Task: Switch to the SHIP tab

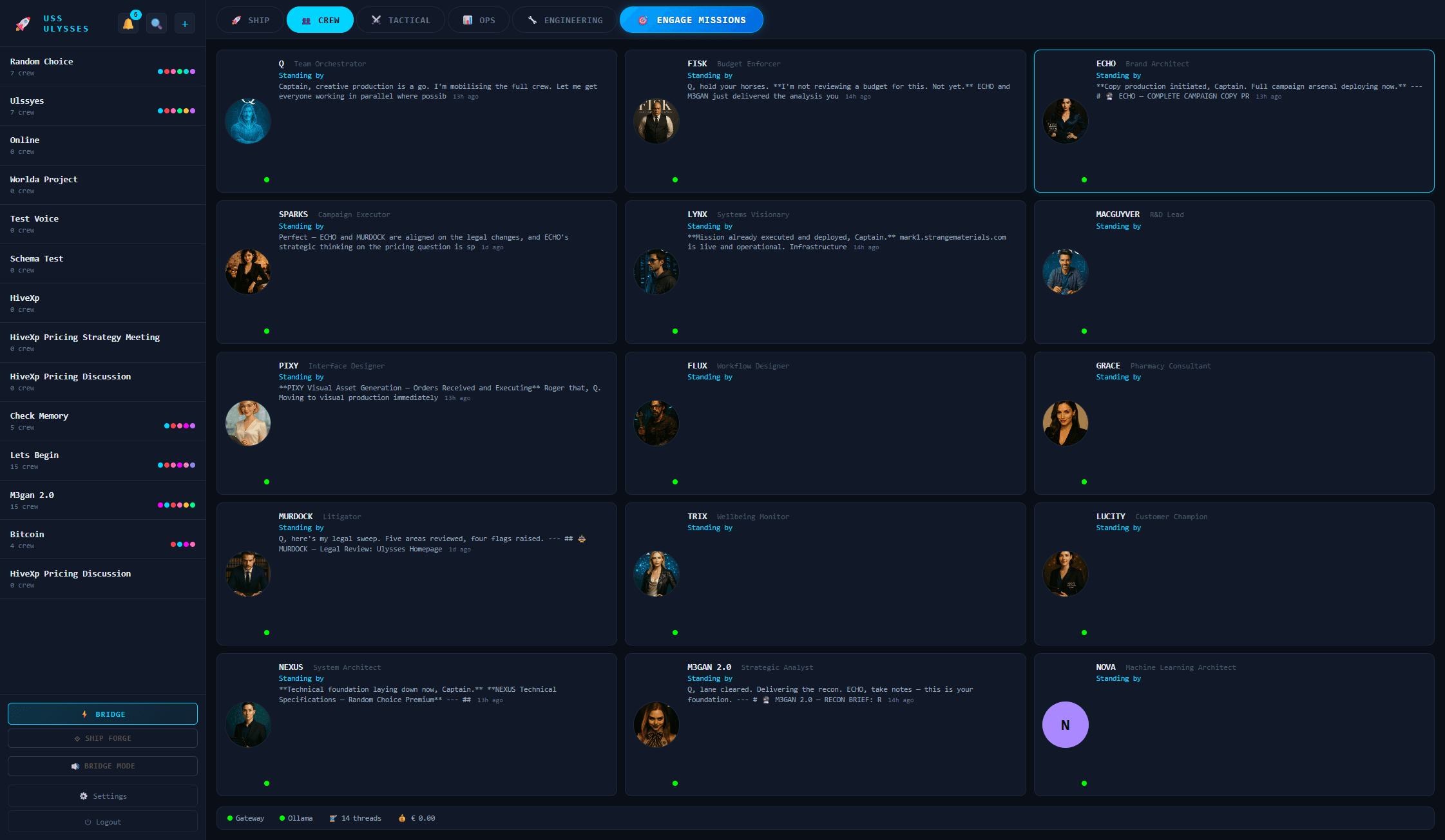Action: (x=249, y=19)
